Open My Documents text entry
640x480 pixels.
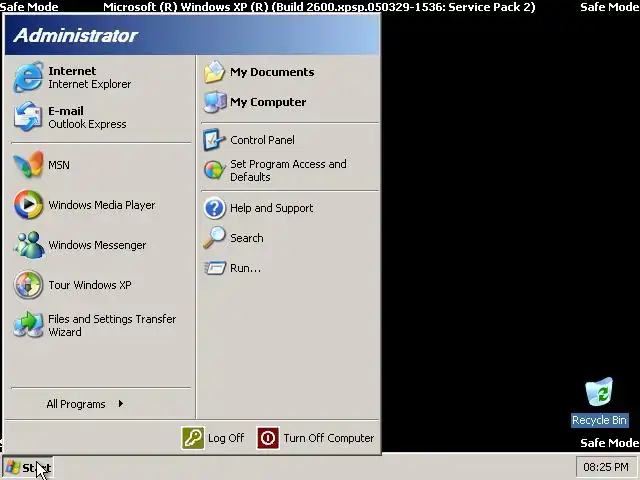[272, 72]
